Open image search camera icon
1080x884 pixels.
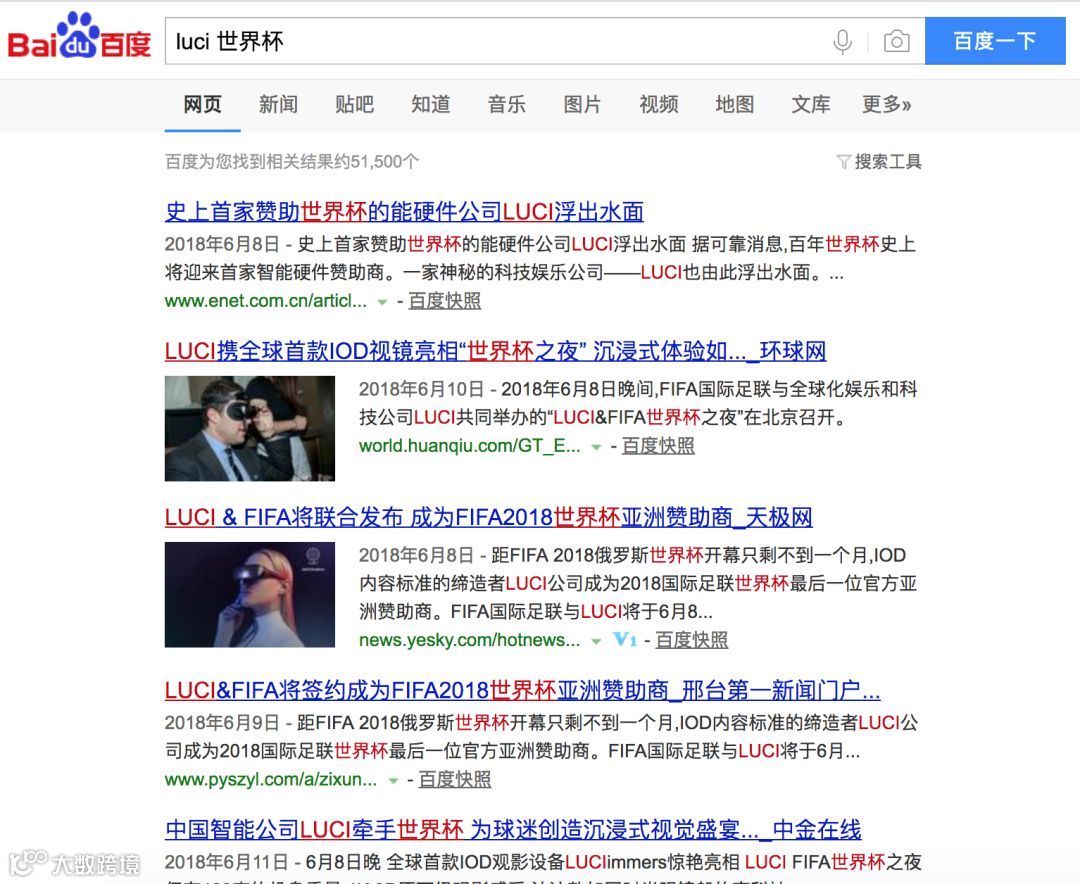coord(896,41)
